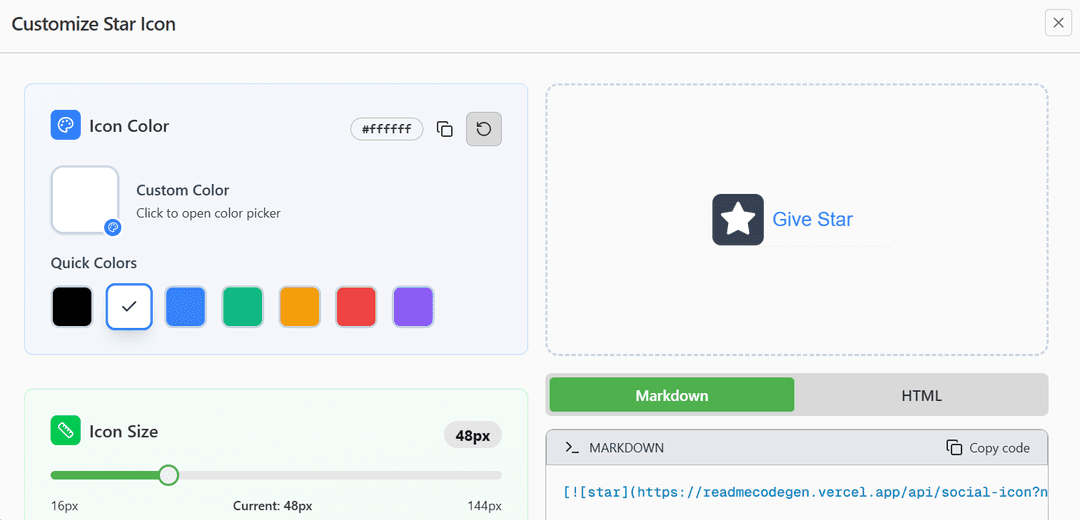1080x520 pixels.
Task: Click the icon size slider handle
Action: (169, 475)
